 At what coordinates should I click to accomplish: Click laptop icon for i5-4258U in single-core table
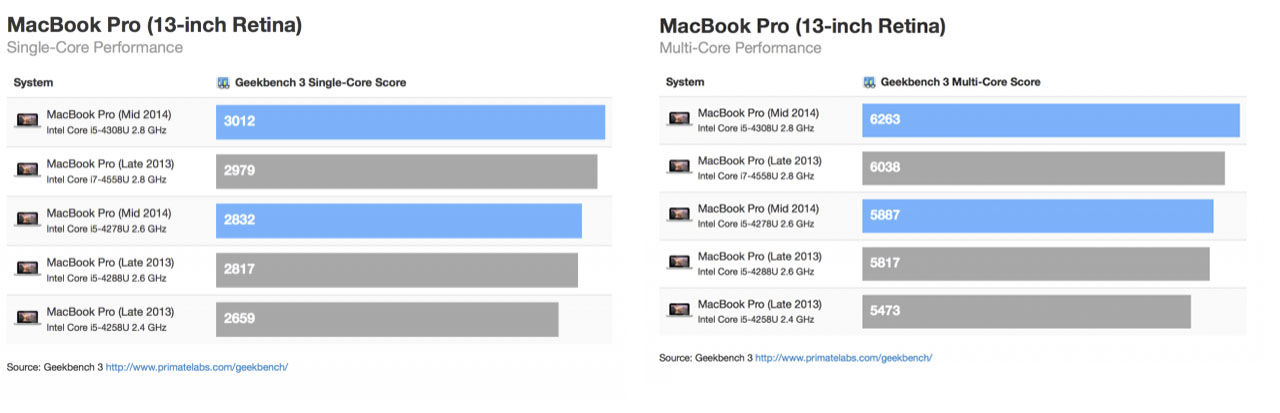[28, 318]
